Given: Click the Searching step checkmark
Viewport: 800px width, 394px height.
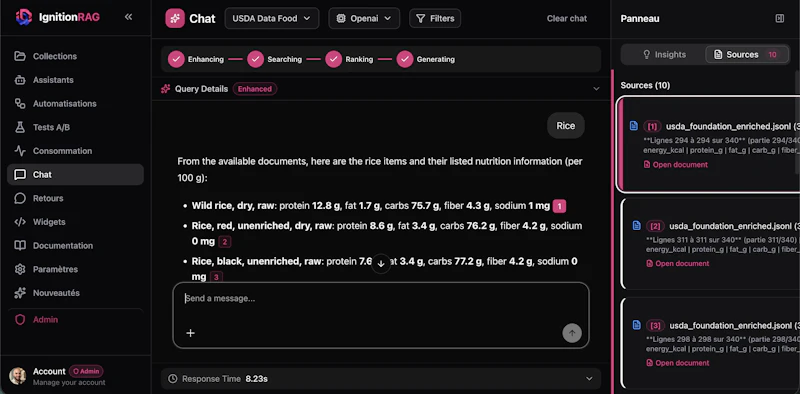Looking at the screenshot, I should [x=256, y=59].
